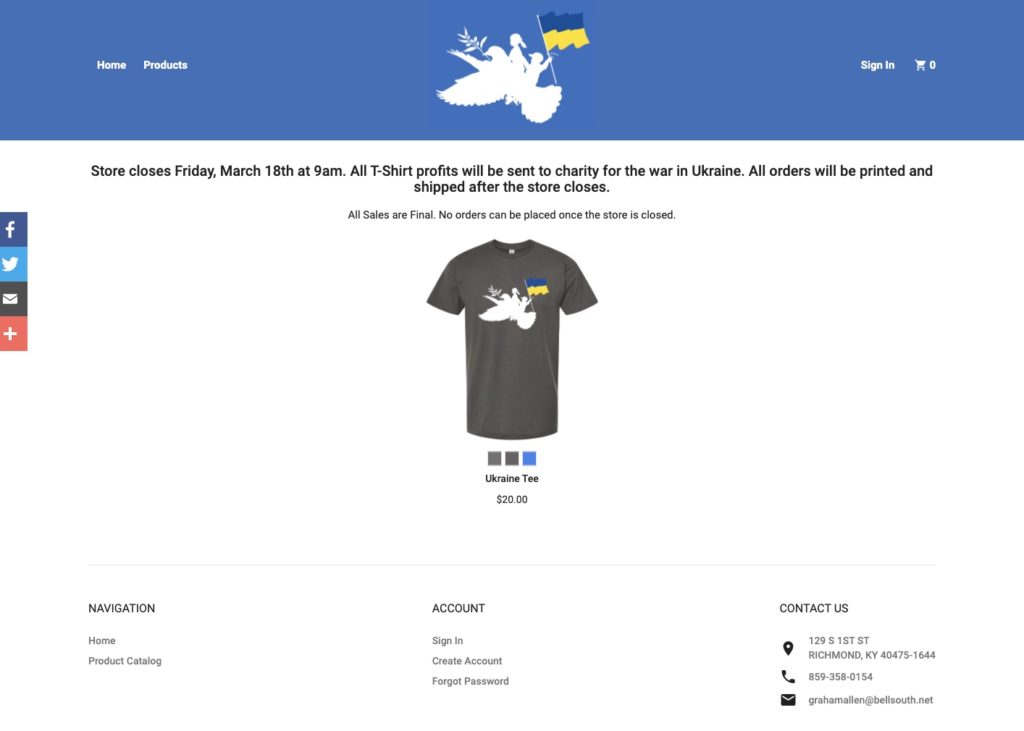Sign In from the top header
Viewport: 1024px width, 731px height.
coord(877,65)
